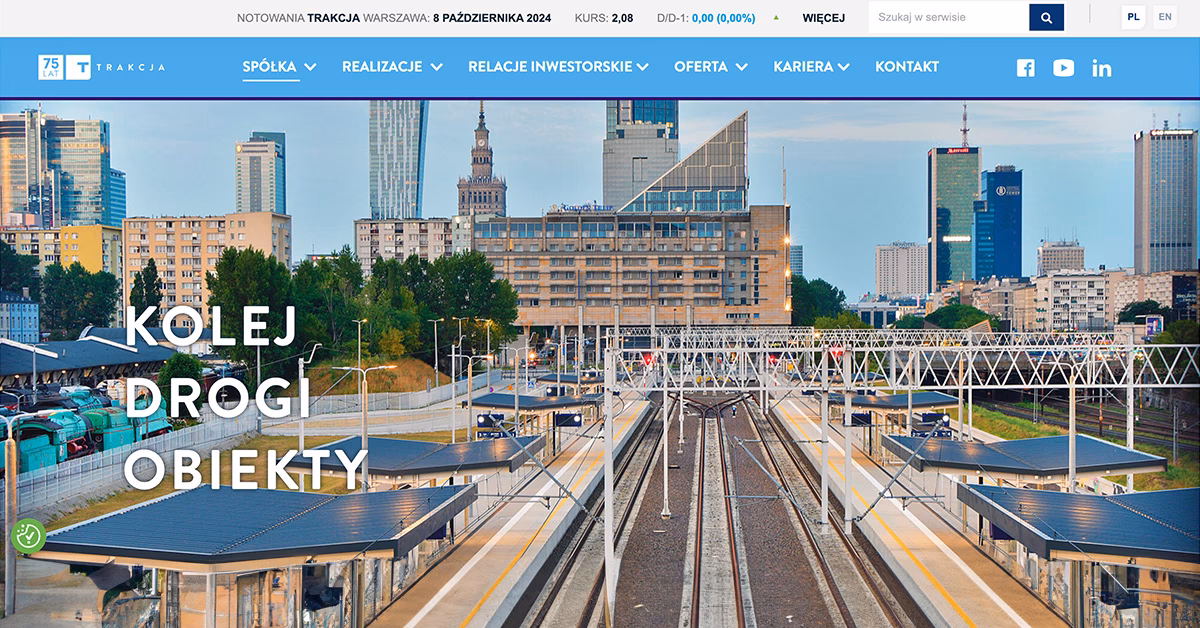
Task: Expand the Spółka menu chevron
Action: [310, 67]
